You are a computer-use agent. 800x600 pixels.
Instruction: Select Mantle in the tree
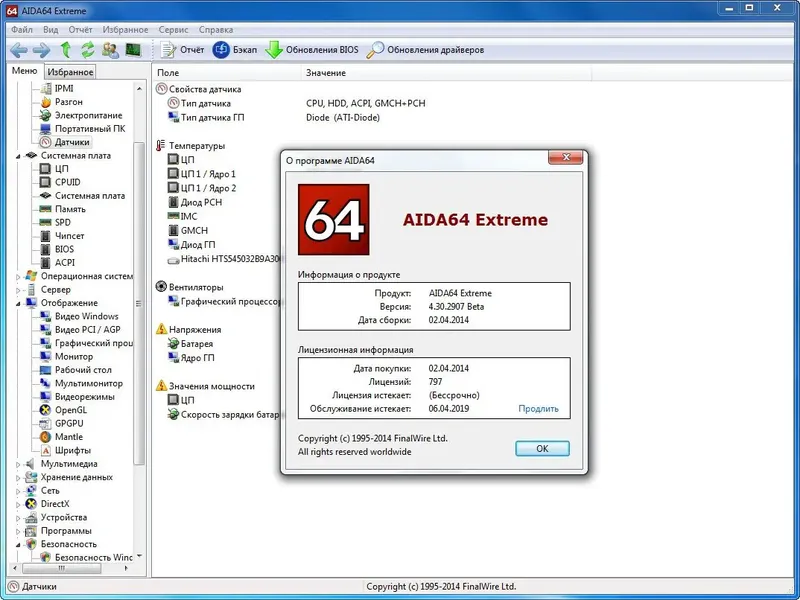coord(68,437)
